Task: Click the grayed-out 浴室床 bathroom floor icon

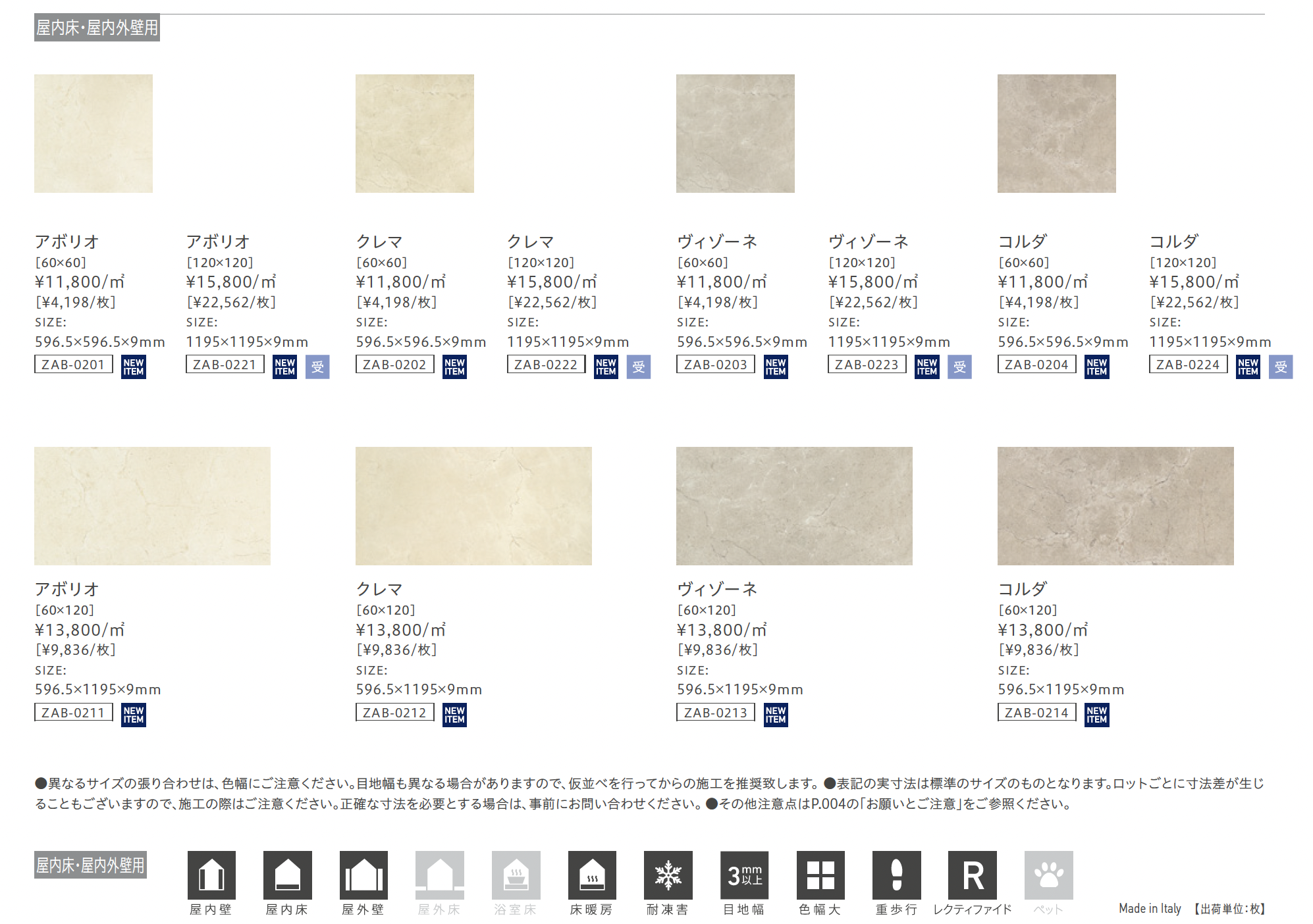Action: 516,875
